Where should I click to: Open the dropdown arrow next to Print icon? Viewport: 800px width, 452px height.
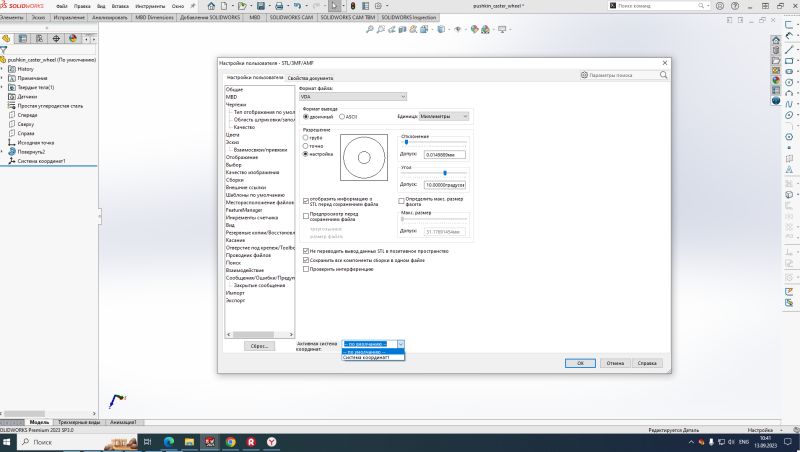[288, 6]
